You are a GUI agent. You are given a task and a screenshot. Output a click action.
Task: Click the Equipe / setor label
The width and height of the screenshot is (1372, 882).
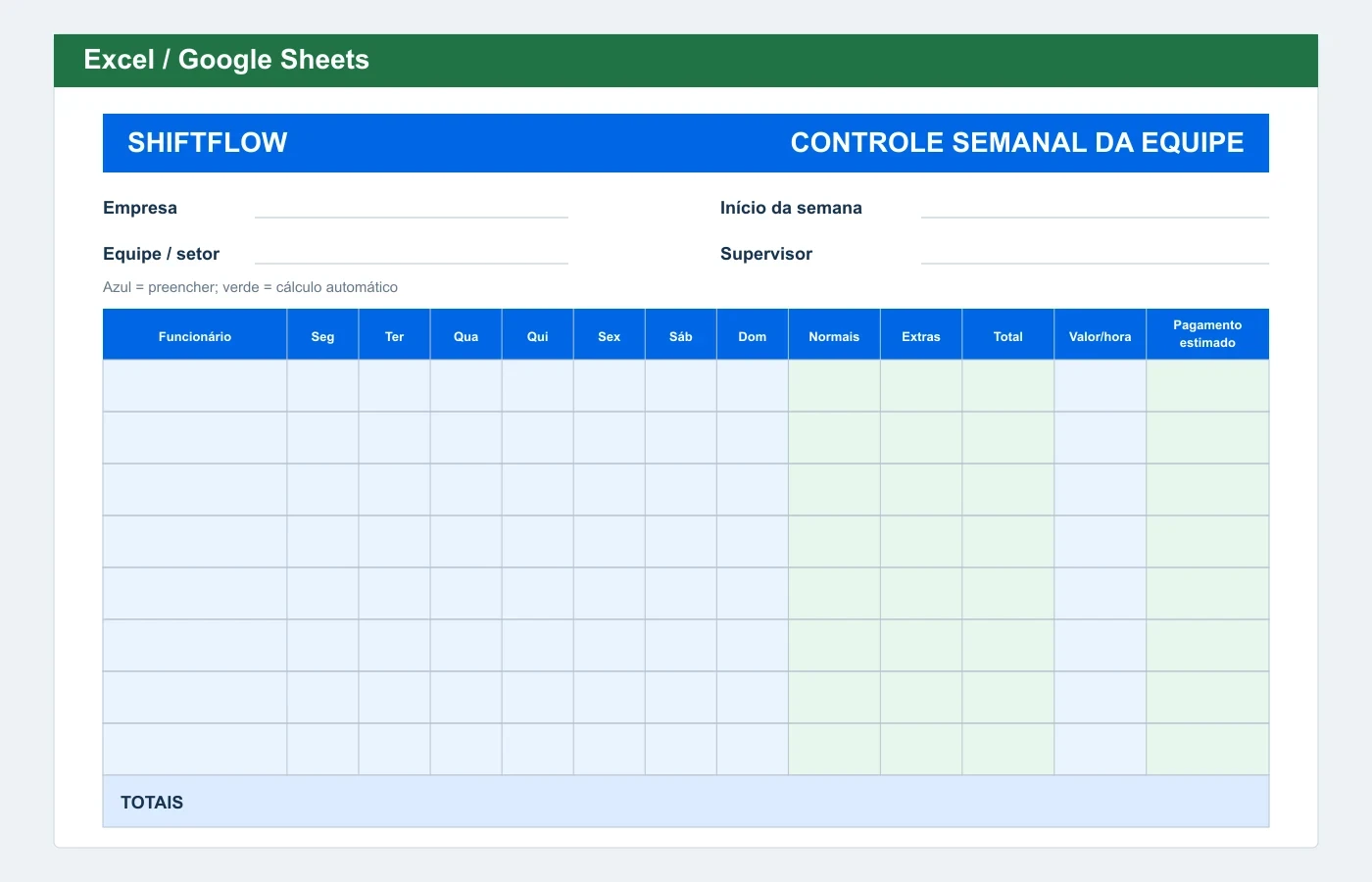point(161,254)
